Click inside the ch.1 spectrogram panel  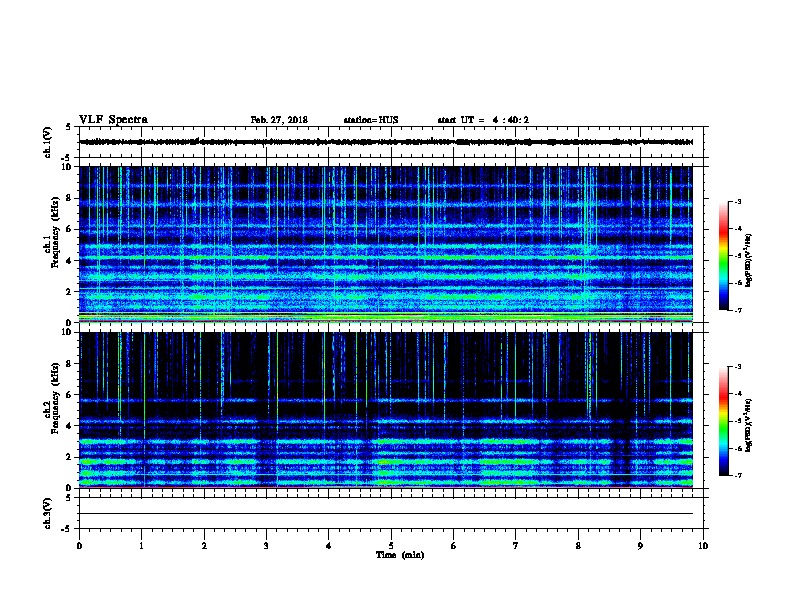[x=386, y=244]
